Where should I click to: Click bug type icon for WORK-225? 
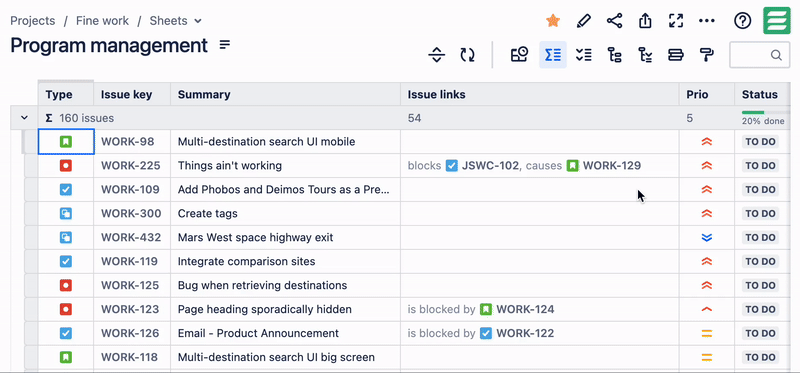pos(66,166)
